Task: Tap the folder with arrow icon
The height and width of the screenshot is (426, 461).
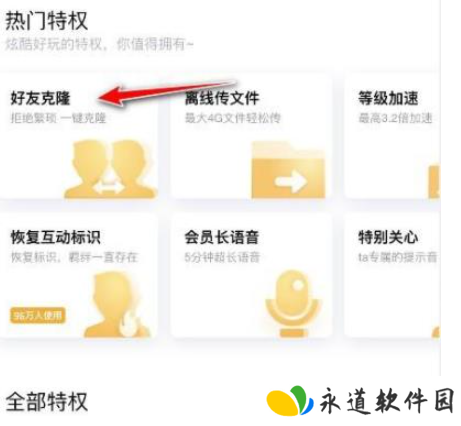Action: [x=288, y=170]
